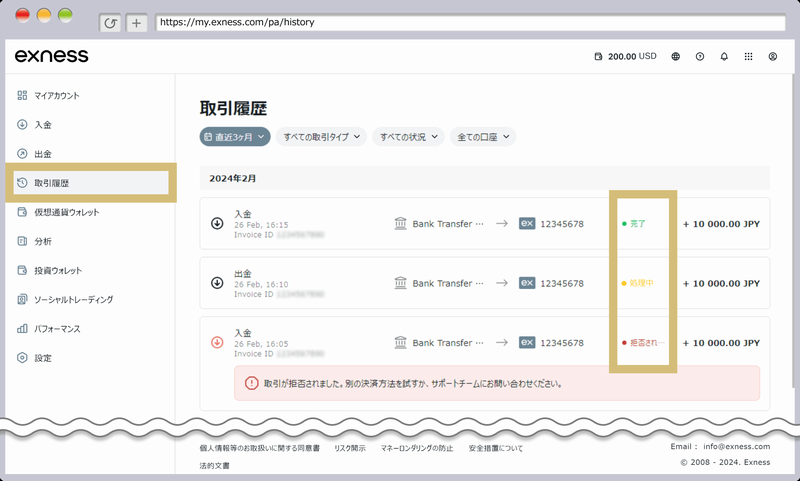Viewport: 800px width, 481px height.
Task: Open the 全ての口座 account filter
Action: [483, 136]
